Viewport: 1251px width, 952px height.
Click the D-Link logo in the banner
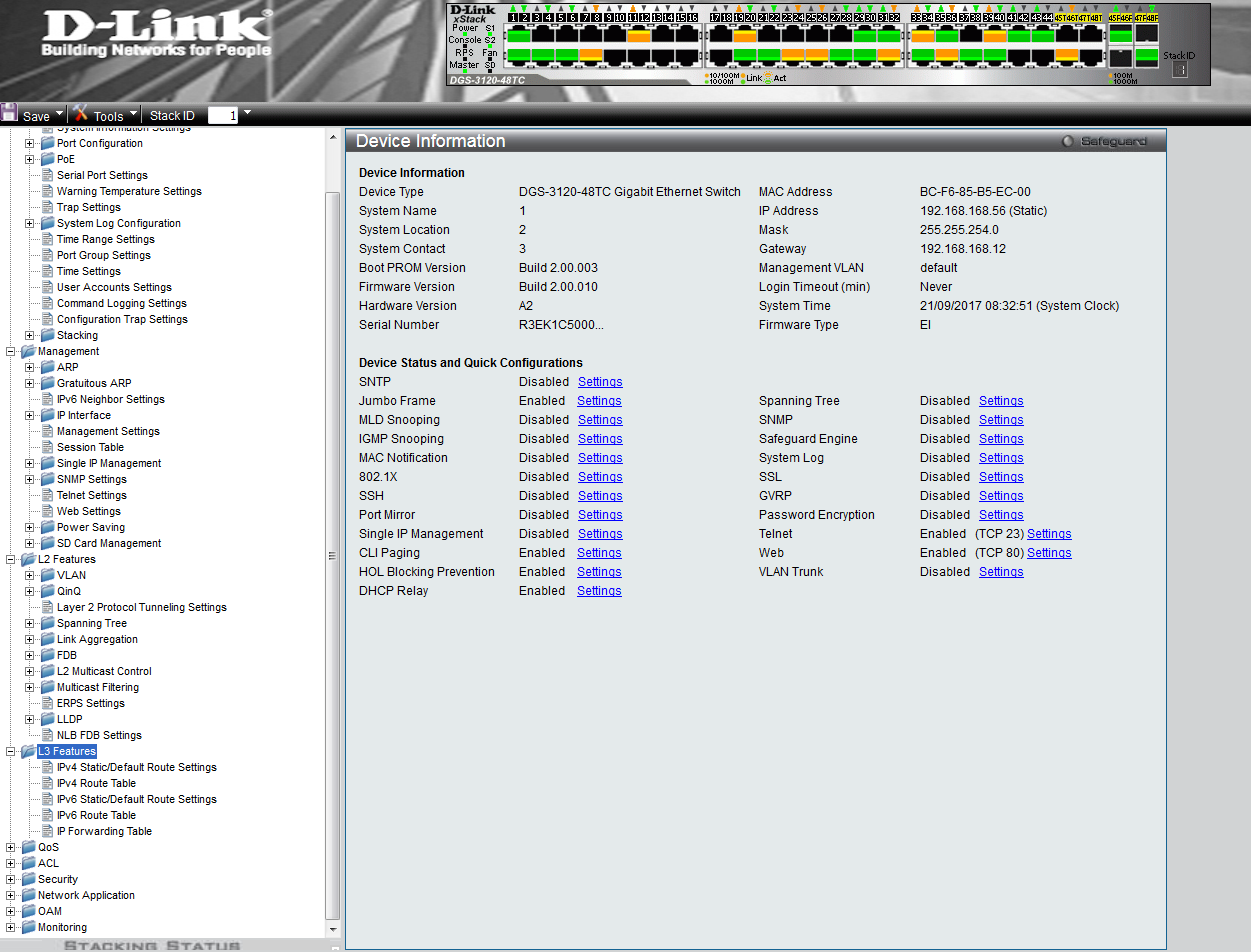pyautogui.click(x=156, y=35)
